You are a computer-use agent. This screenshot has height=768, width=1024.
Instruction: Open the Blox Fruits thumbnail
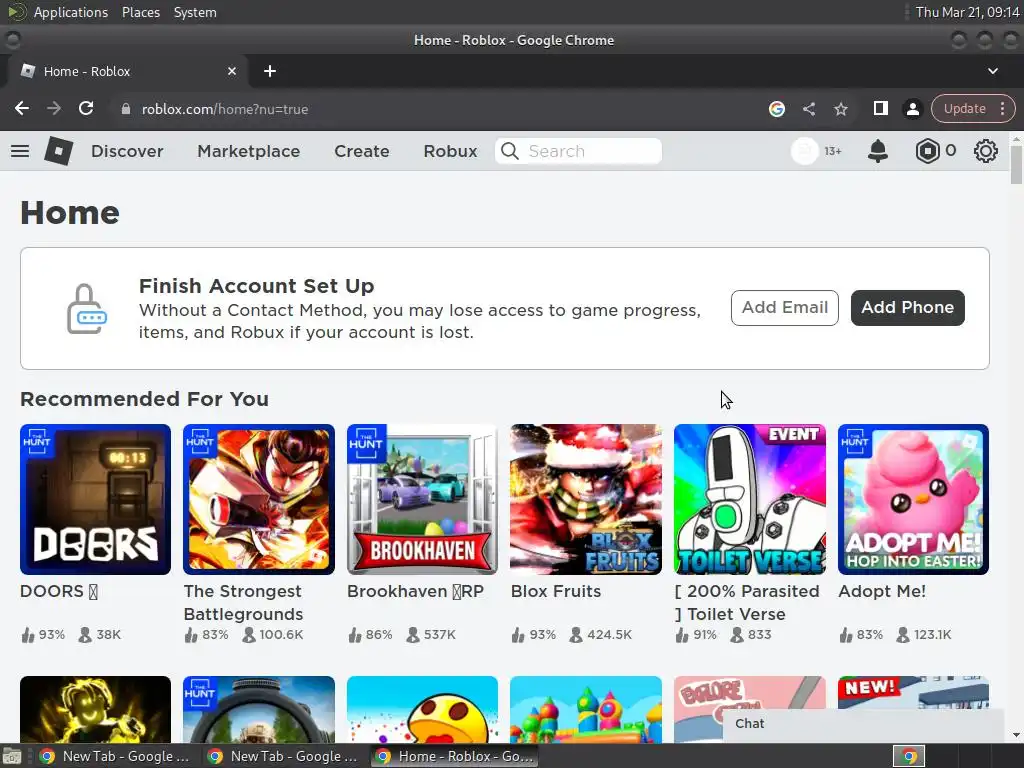click(x=586, y=500)
